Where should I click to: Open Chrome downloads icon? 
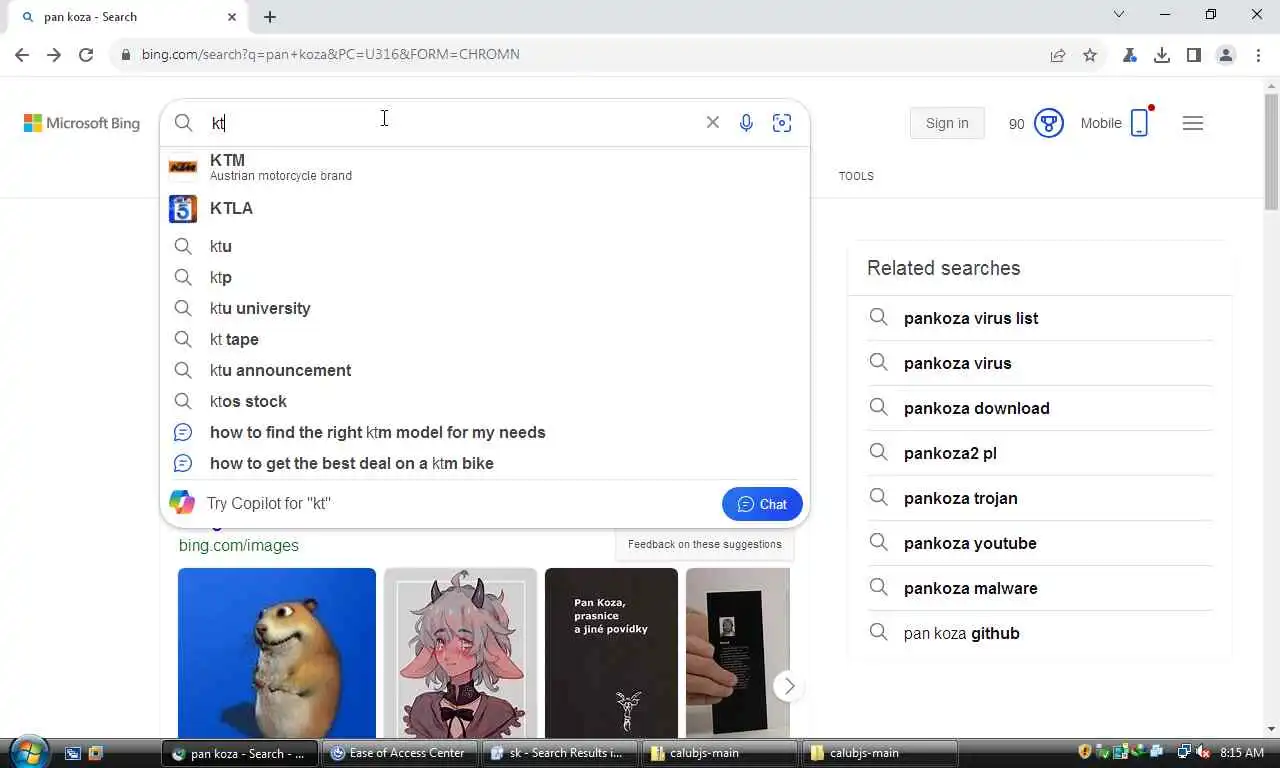click(1162, 55)
